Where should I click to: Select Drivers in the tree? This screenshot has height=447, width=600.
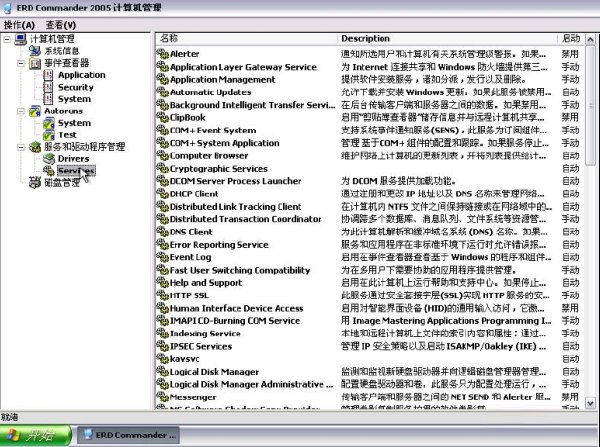coord(73,159)
